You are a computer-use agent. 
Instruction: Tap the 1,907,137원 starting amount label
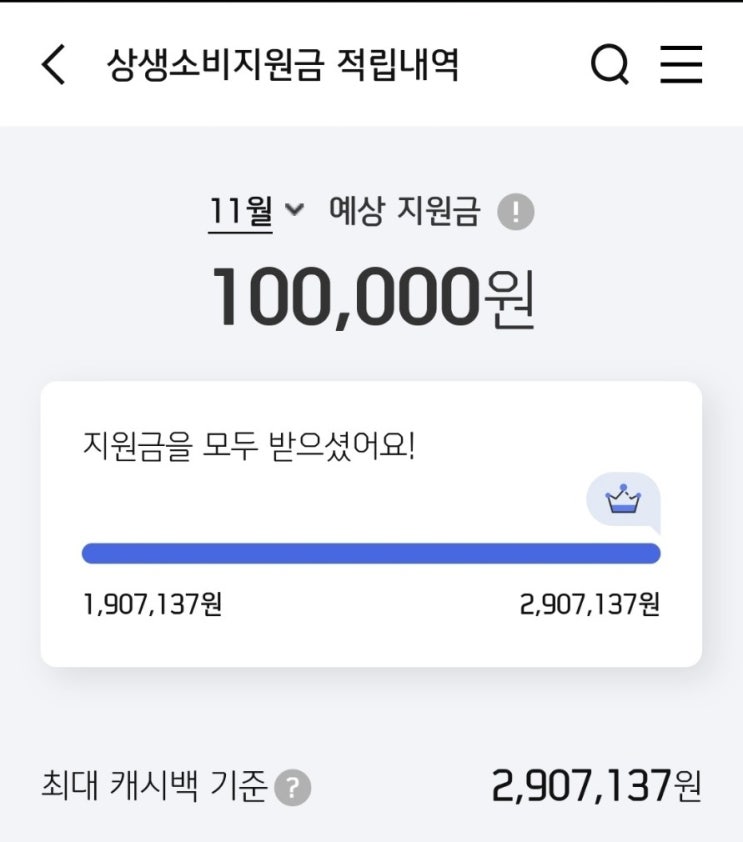click(x=152, y=605)
